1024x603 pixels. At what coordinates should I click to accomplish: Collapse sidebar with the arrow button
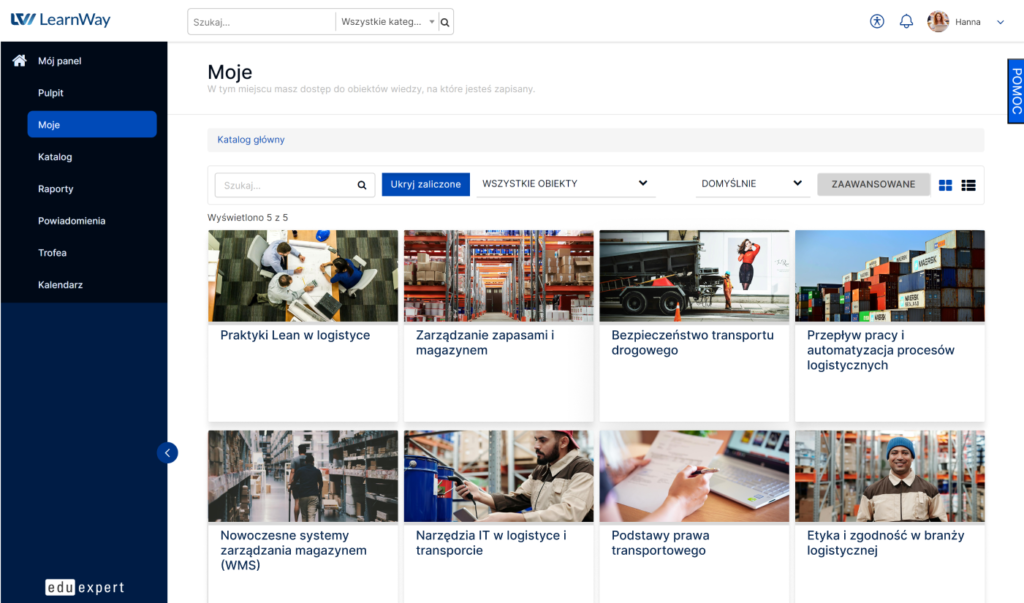[167, 453]
